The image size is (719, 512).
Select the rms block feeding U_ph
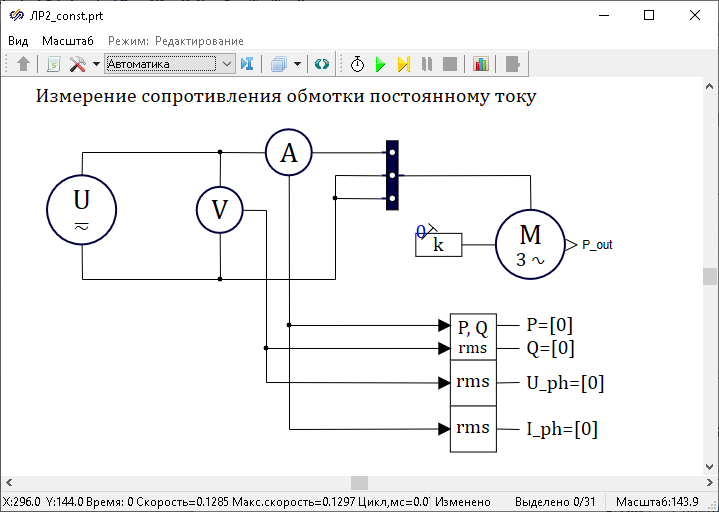[x=473, y=383]
